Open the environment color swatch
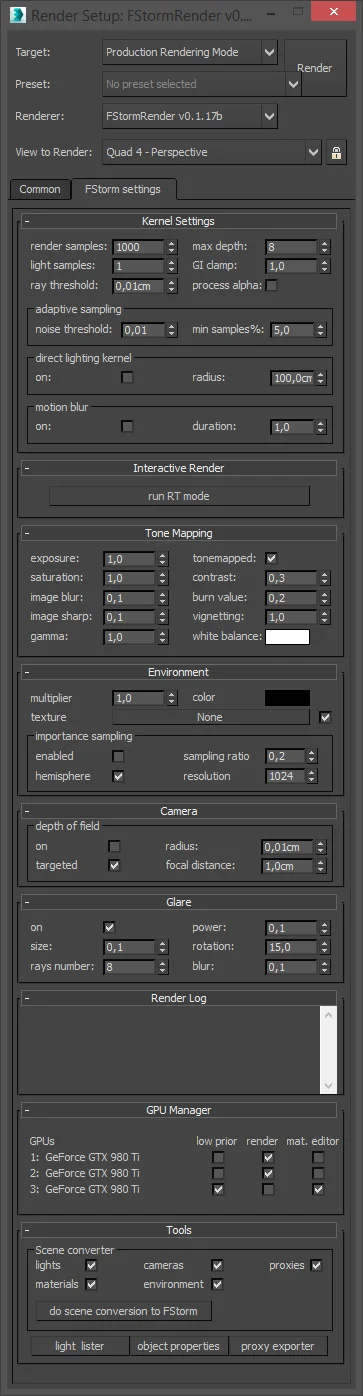 click(x=287, y=697)
